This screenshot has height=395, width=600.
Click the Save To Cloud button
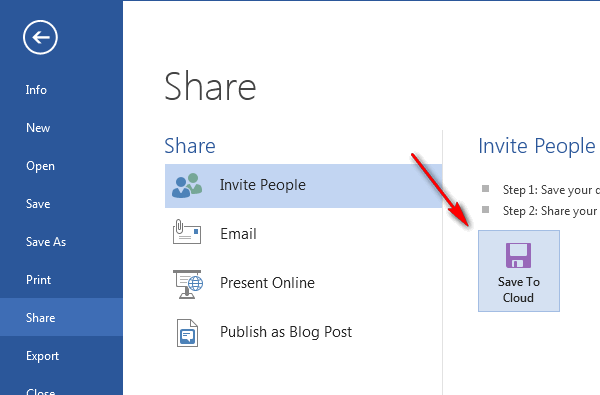[x=518, y=271]
